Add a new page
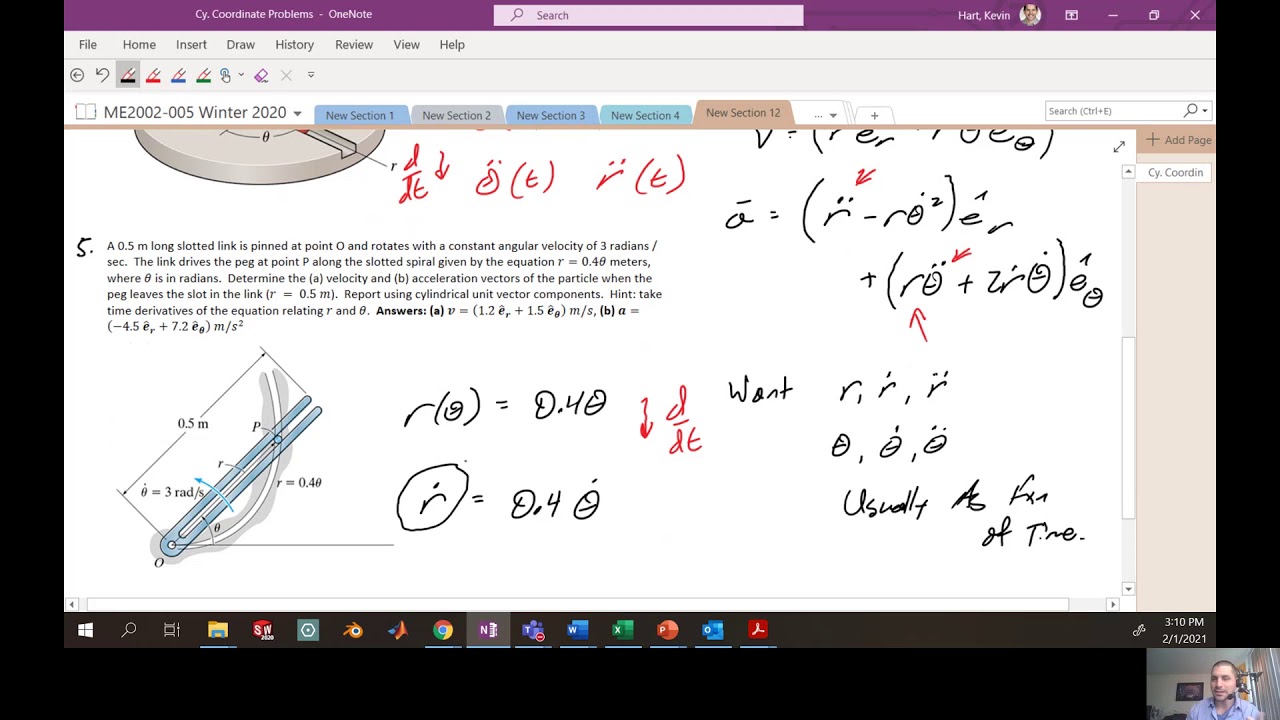This screenshot has width=1280, height=720. pos(1179,140)
